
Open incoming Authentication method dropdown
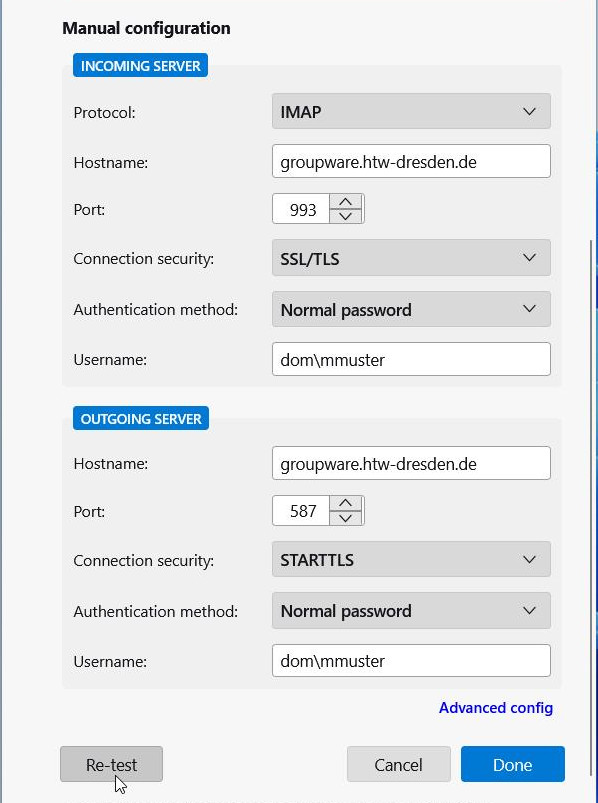point(411,309)
